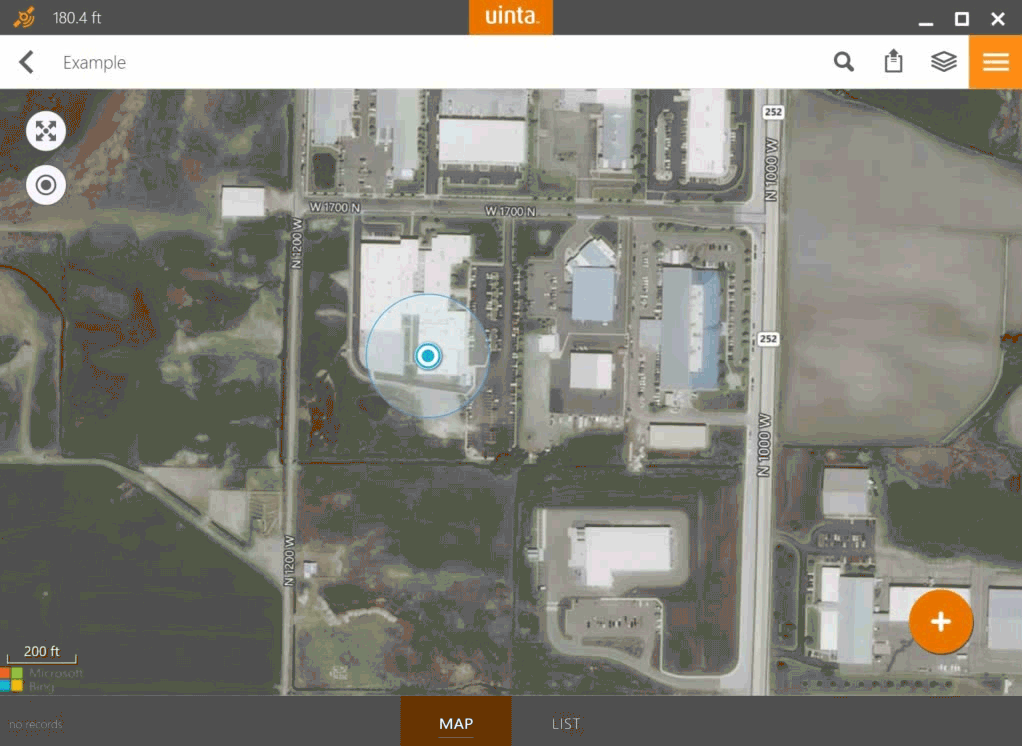The image size is (1022, 746).
Task: Add new record with orange plus button
Action: [x=940, y=622]
